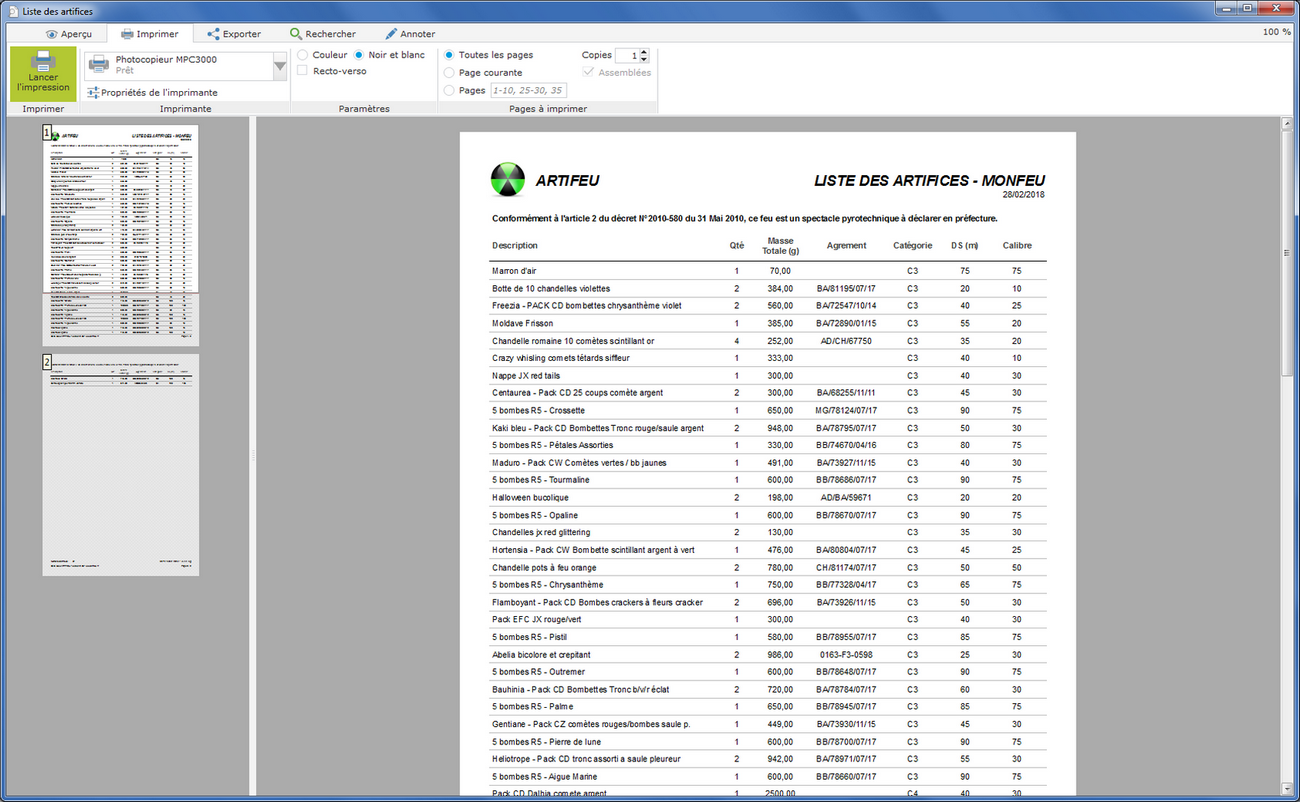Viewport: 1300px width, 802px height.
Task: Open the Exporter tab
Action: (x=233, y=33)
